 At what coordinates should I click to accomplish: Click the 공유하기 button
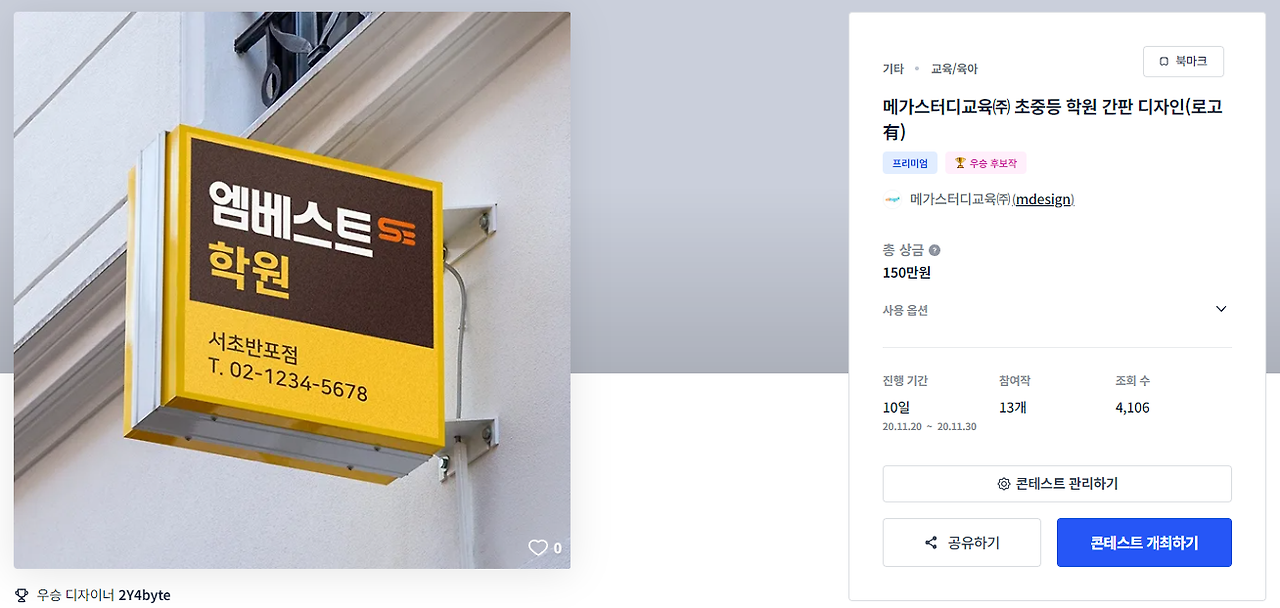pos(962,543)
